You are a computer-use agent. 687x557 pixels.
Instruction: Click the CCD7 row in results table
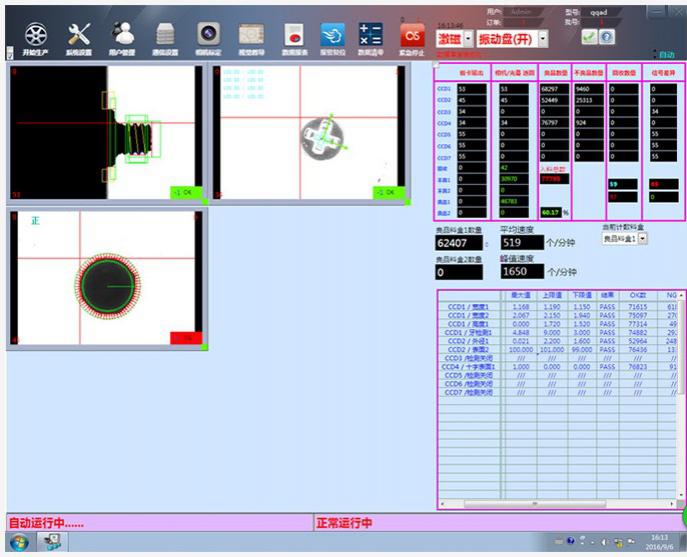(x=559, y=392)
